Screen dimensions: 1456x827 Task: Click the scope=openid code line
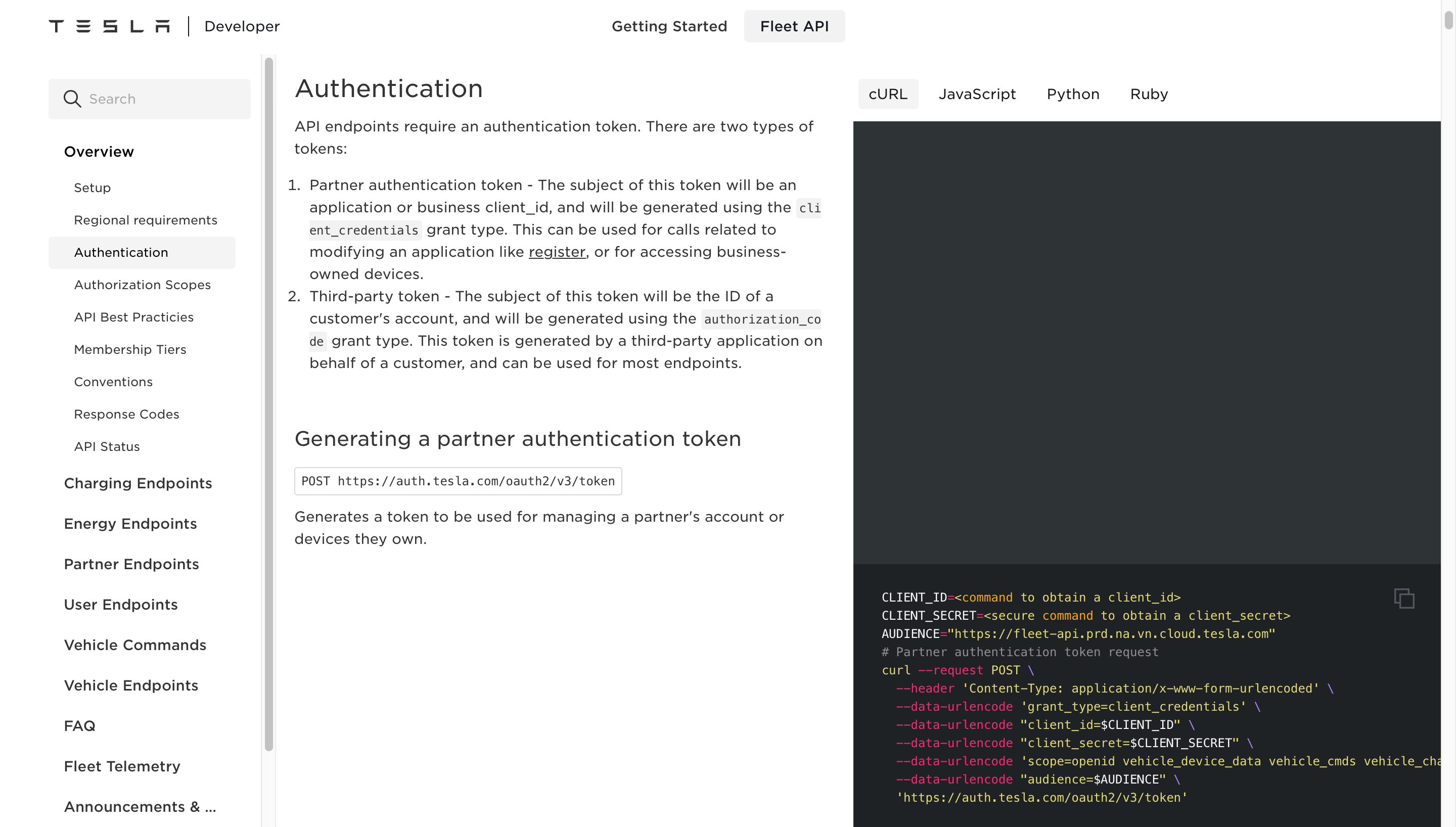pyautogui.click(x=1168, y=761)
